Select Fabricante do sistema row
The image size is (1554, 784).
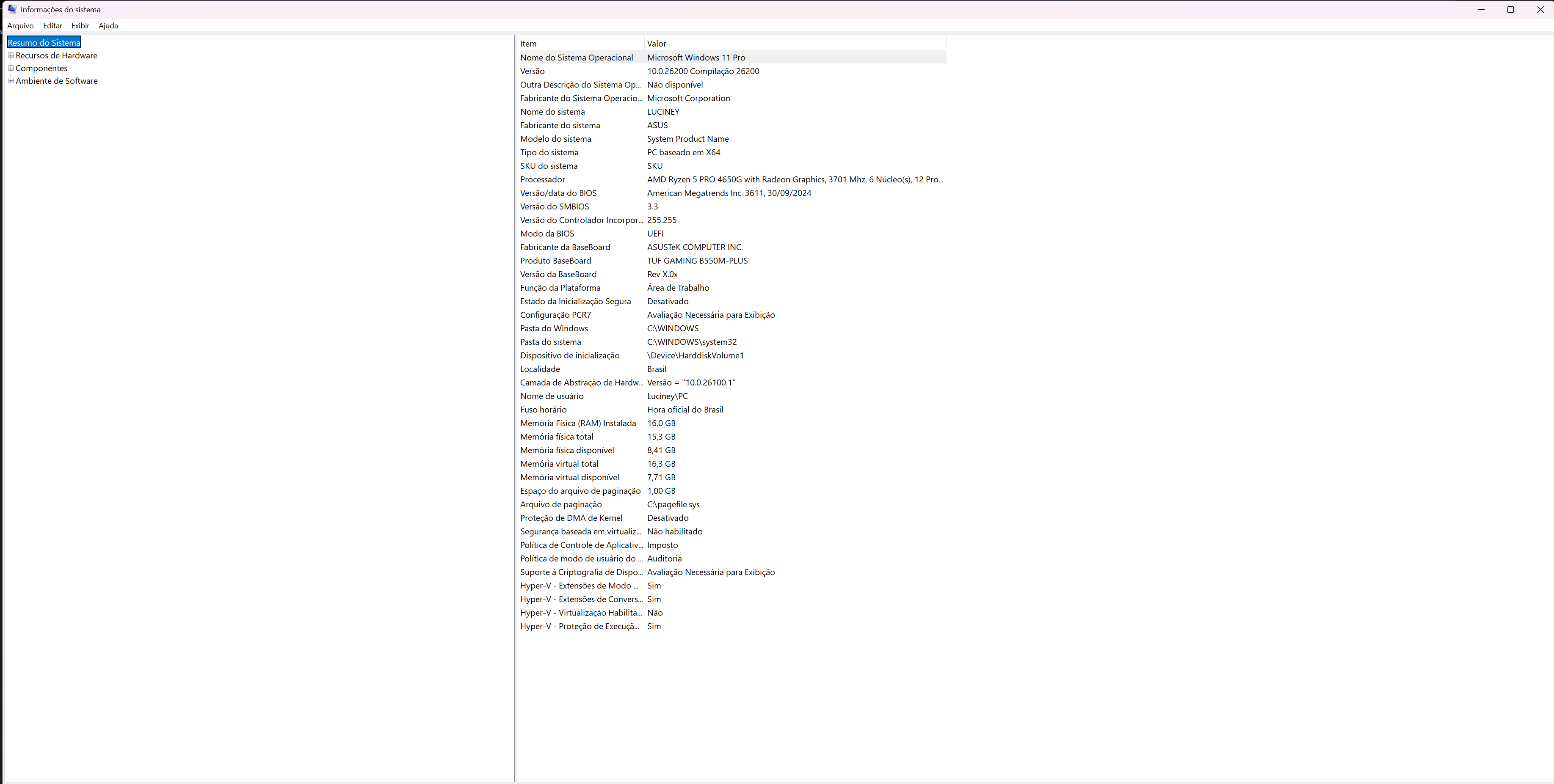click(x=732, y=125)
